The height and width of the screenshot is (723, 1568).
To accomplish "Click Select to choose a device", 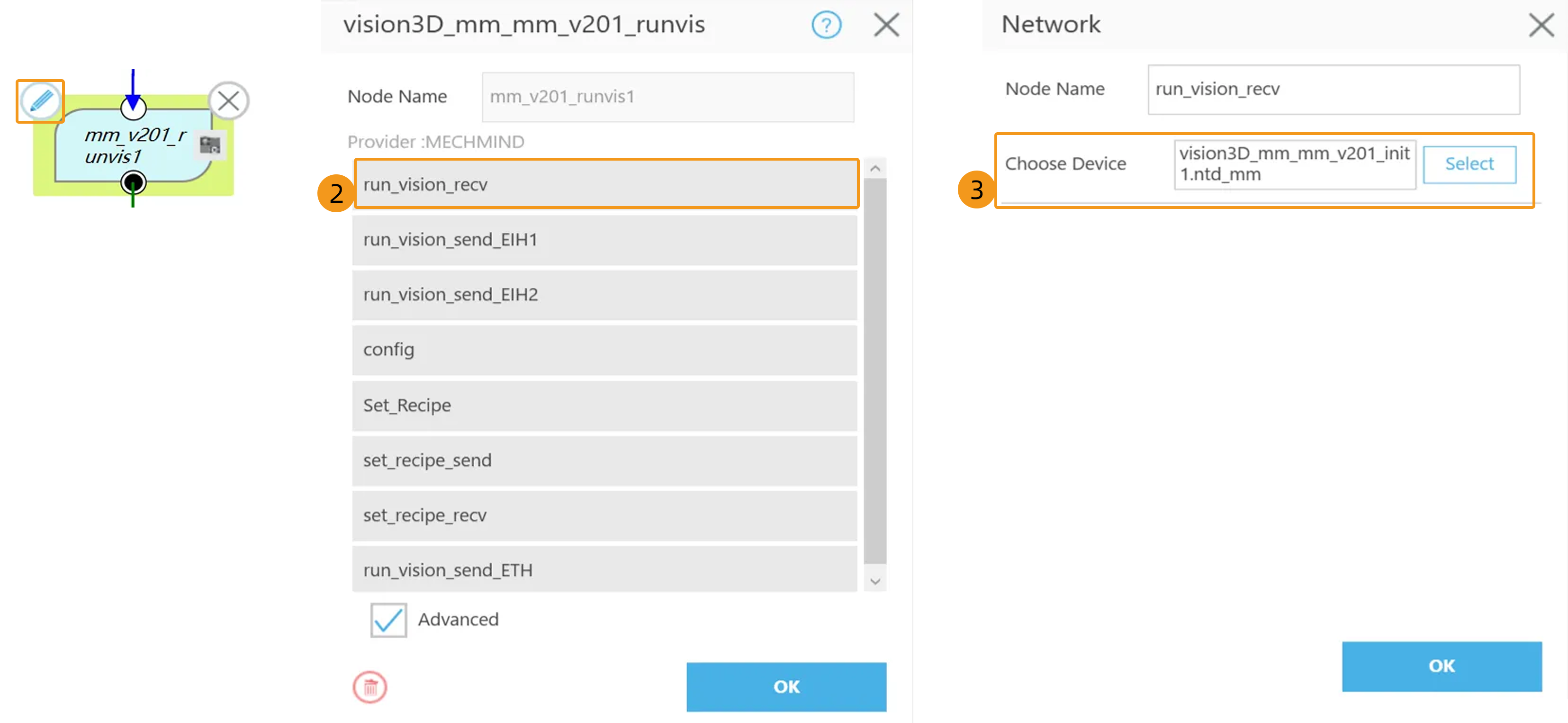I will (1469, 164).
